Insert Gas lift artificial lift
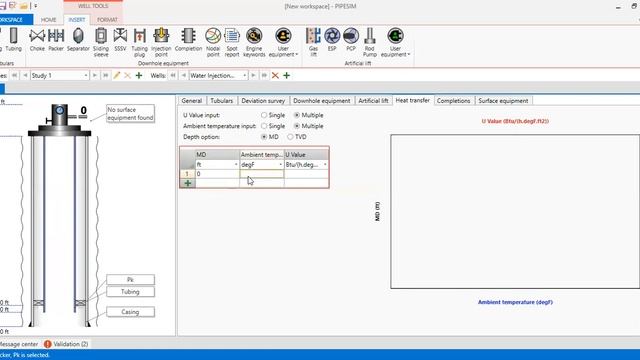The width and height of the screenshot is (640, 360). click(x=313, y=42)
